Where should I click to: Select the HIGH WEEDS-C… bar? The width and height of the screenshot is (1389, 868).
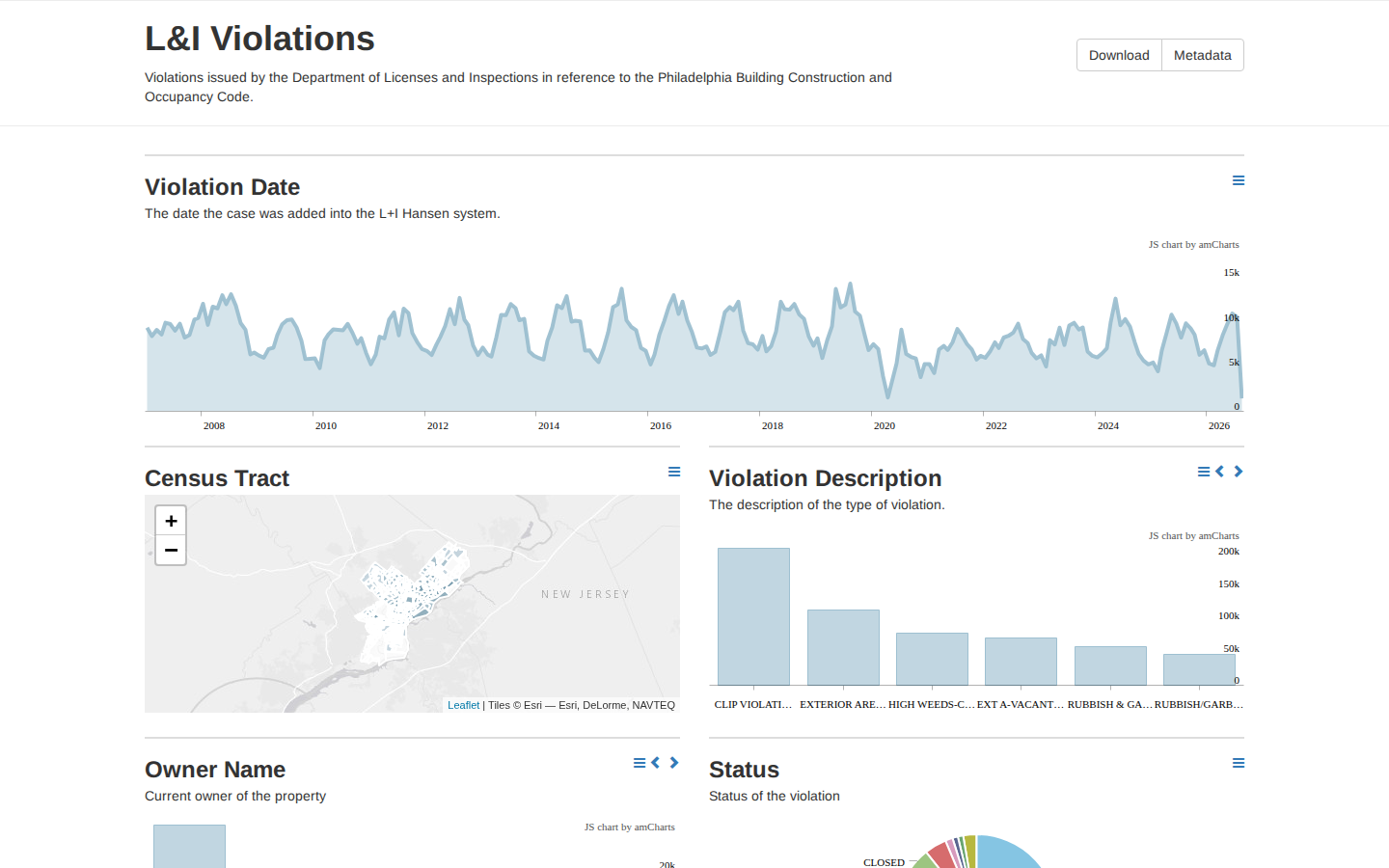click(x=932, y=659)
